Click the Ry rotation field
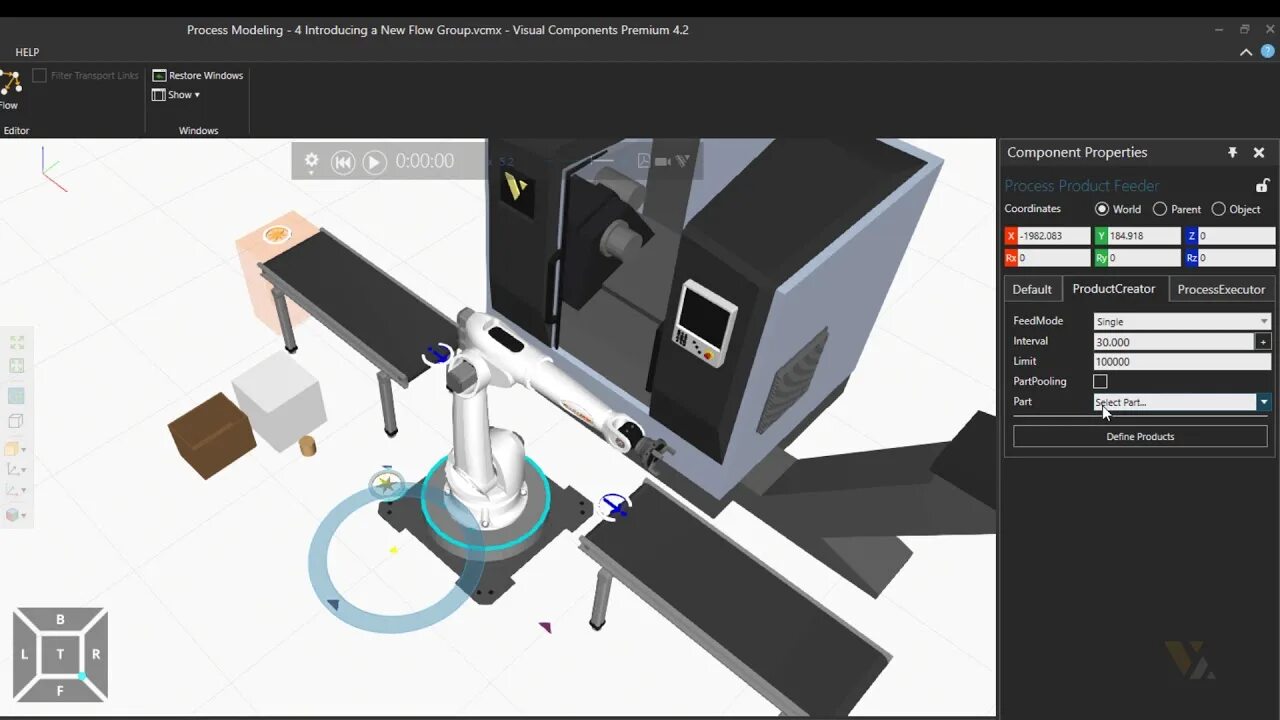 coord(1144,258)
